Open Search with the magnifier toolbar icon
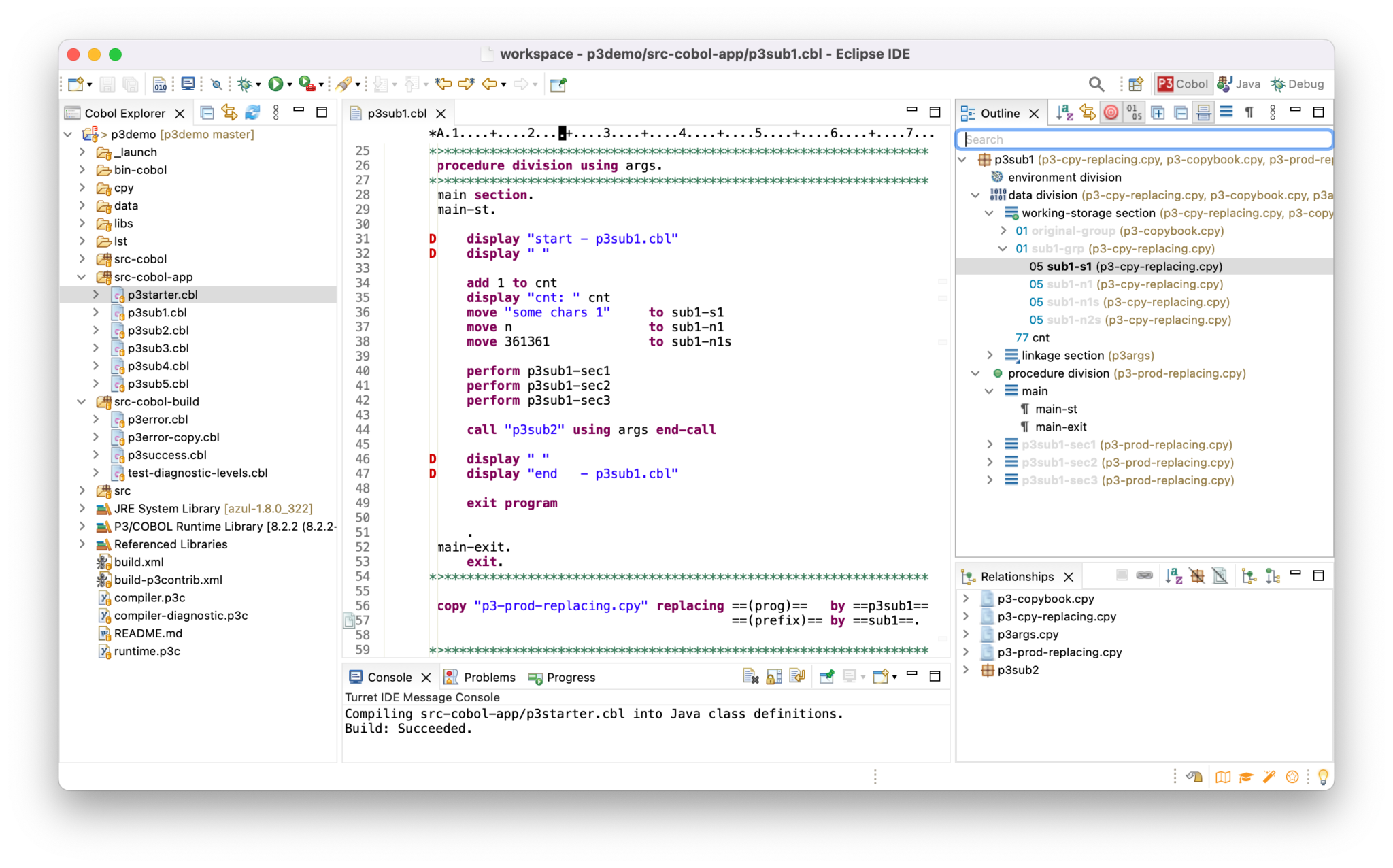1393x868 pixels. 1096,84
